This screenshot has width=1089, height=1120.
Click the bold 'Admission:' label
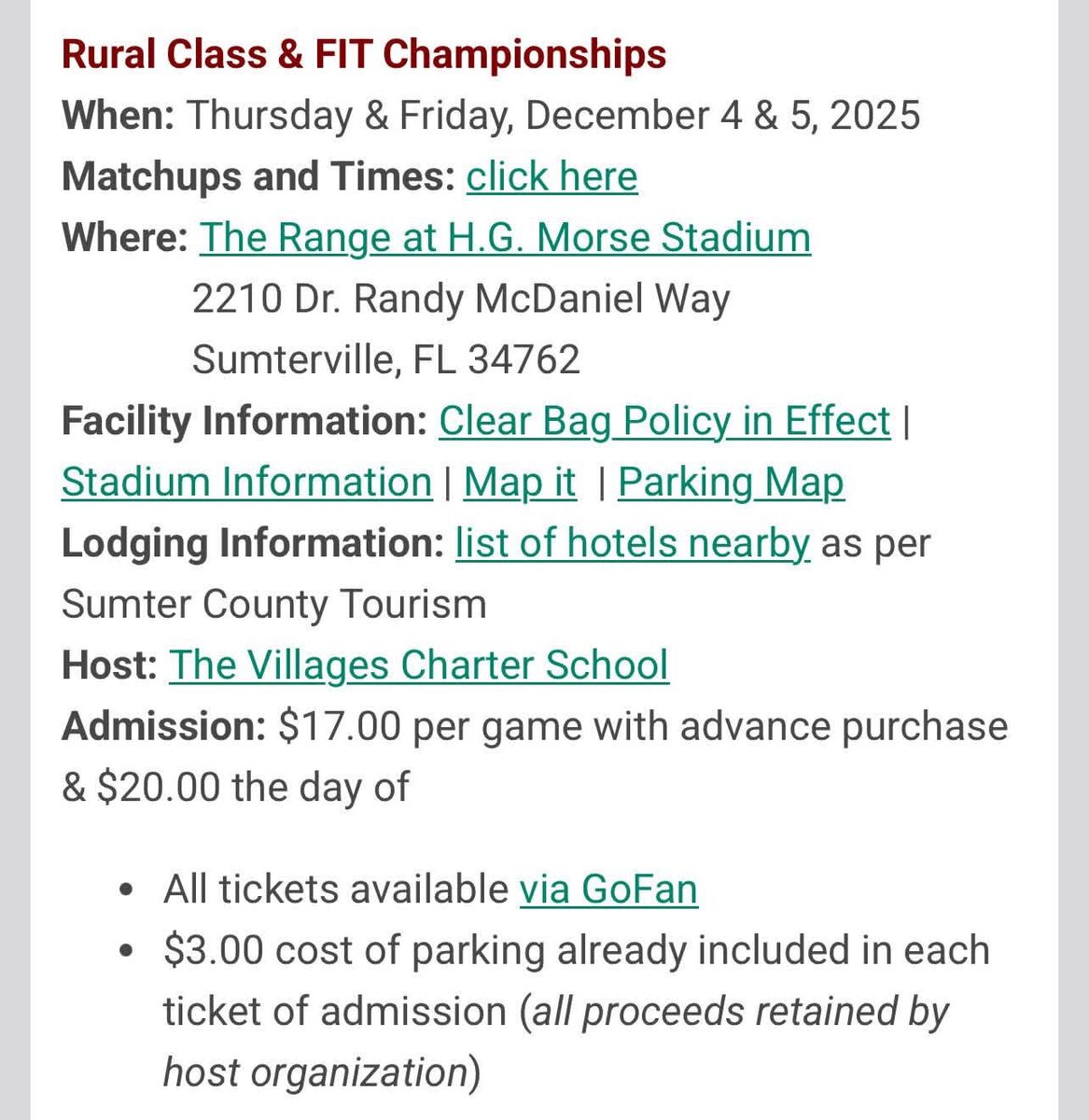(x=164, y=726)
